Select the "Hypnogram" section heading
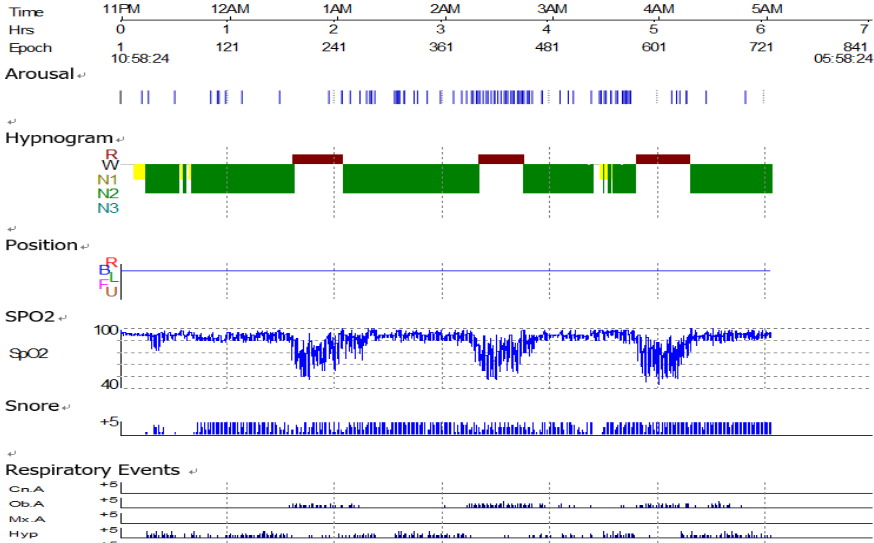Screen dimensions: 874x543 (59, 138)
